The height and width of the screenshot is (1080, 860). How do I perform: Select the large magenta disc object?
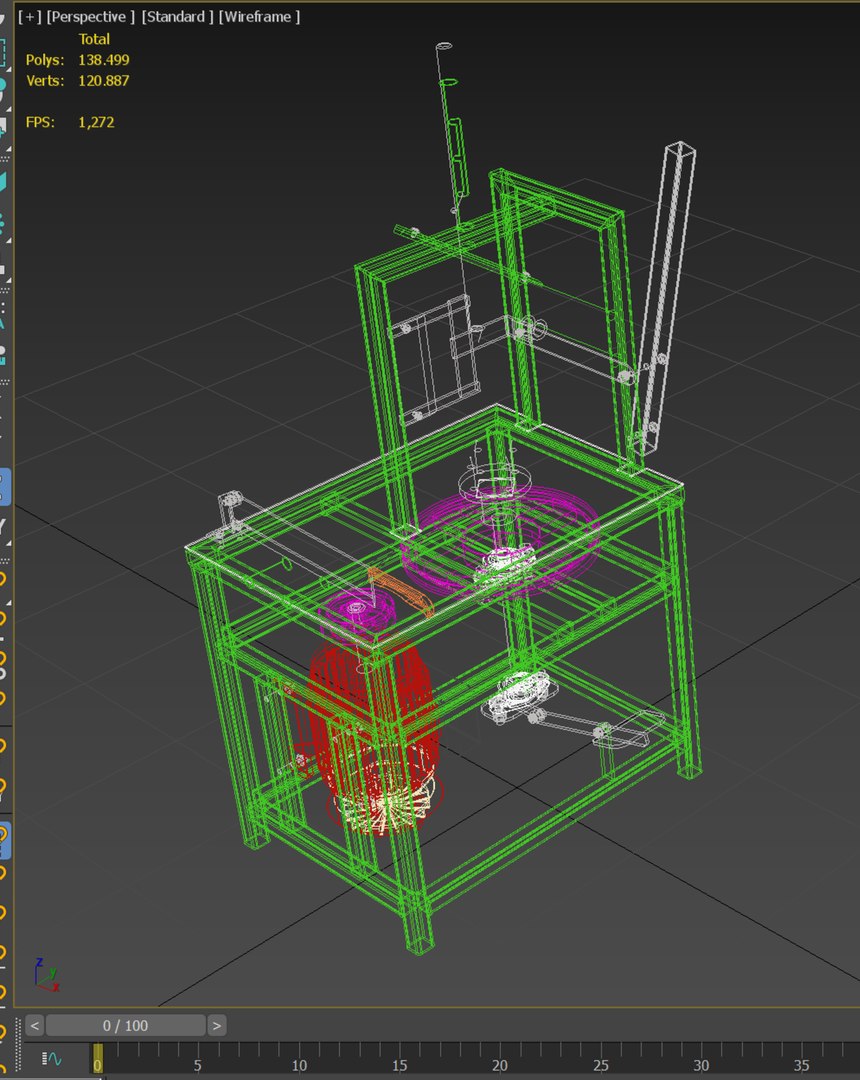pyautogui.click(x=501, y=539)
